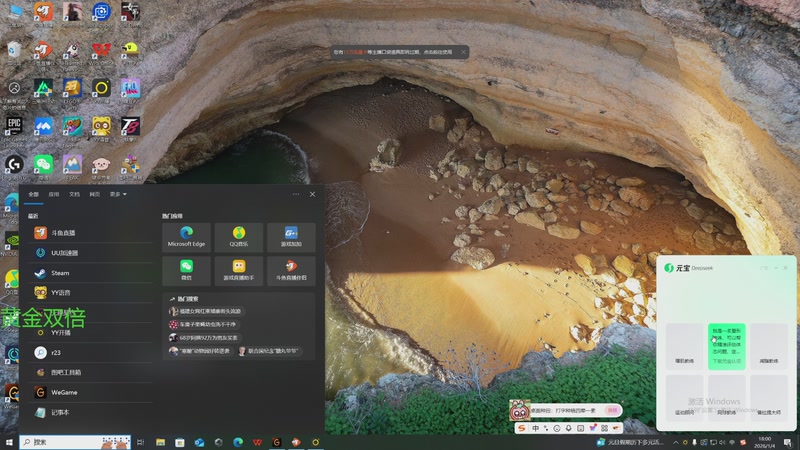Switch to the 应用 search tab
This screenshot has width=800, height=450.
tap(54, 194)
